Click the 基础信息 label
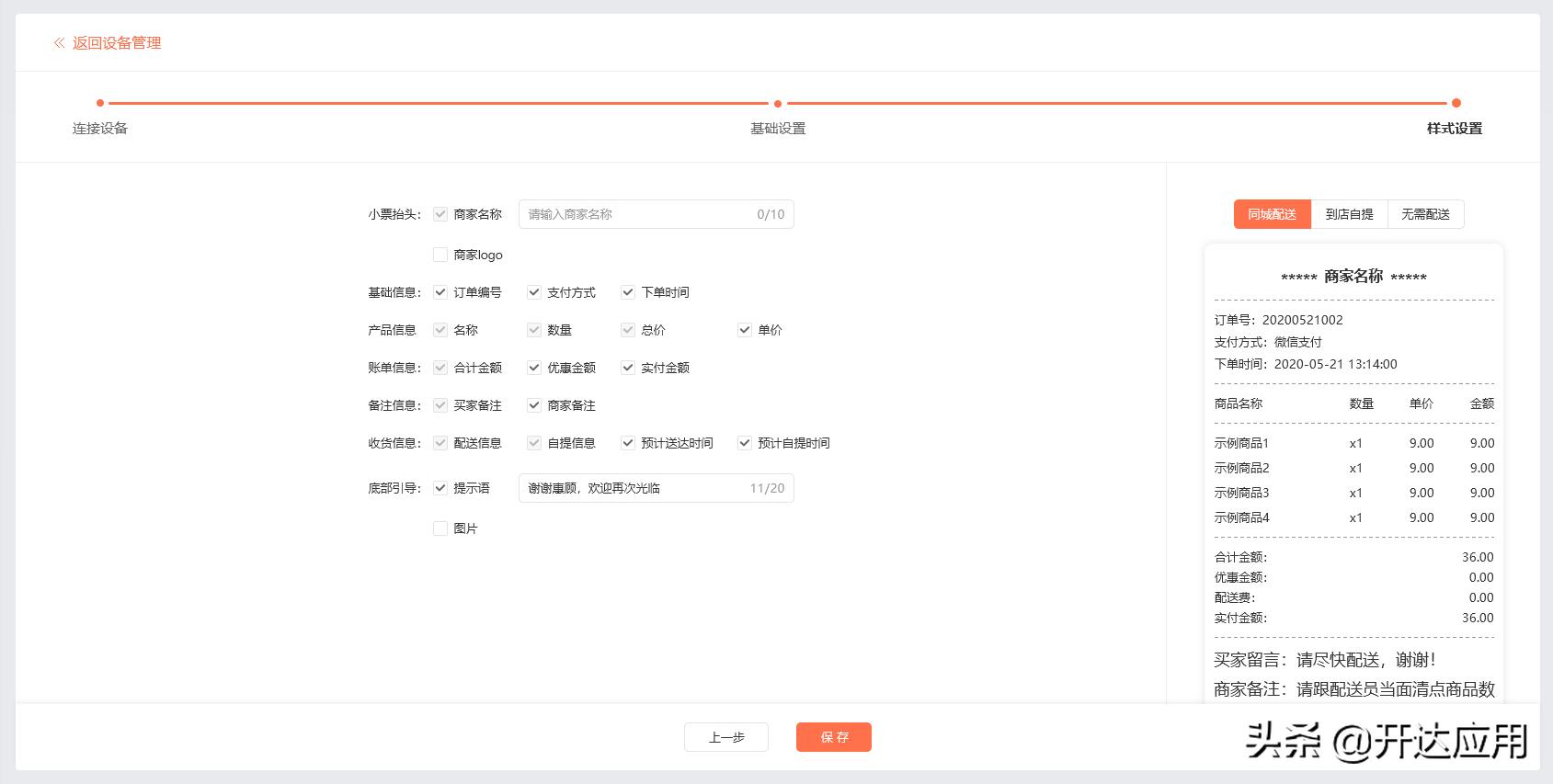Screen dimensions: 1553x784 click(394, 292)
